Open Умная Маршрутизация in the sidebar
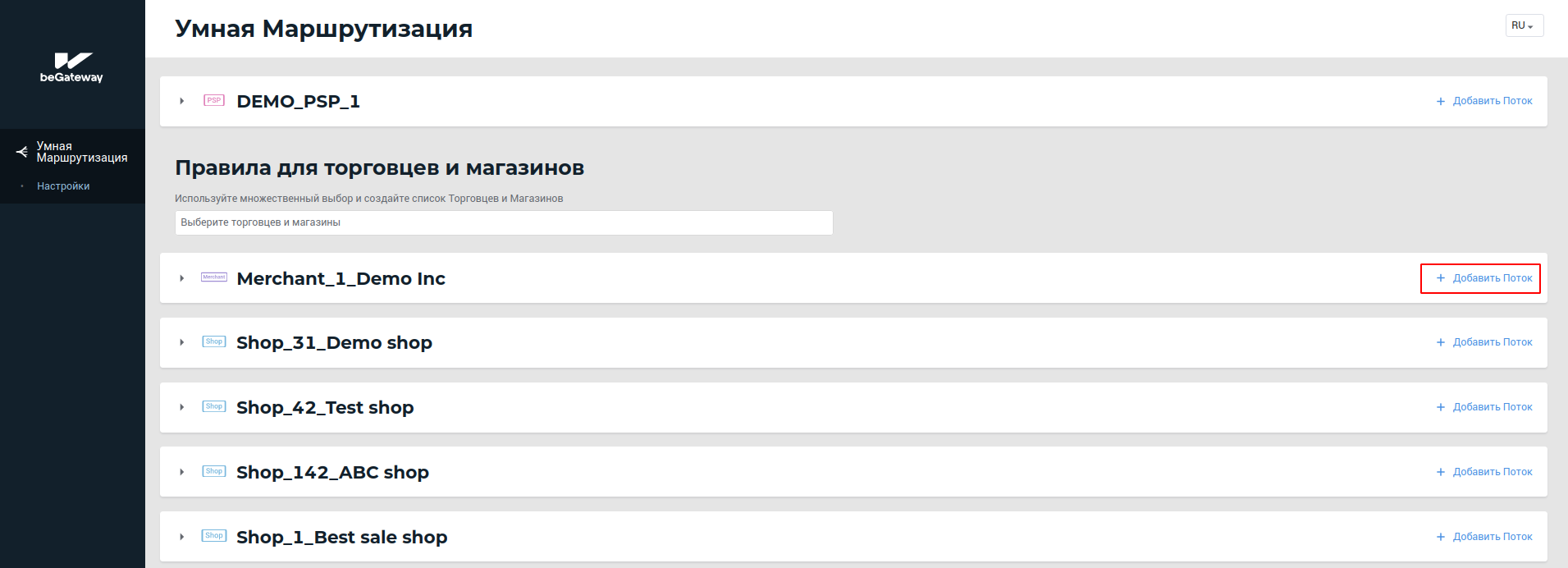Screen dimensions: 1568x568 pos(81,152)
